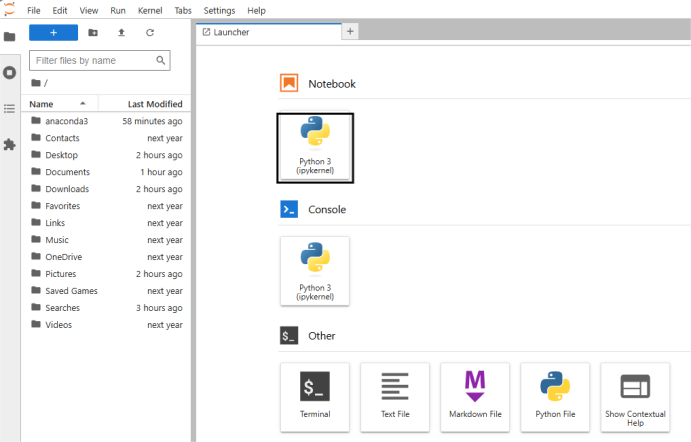691x442 pixels.
Task: Click the Upload Files icon
Action: (x=121, y=33)
